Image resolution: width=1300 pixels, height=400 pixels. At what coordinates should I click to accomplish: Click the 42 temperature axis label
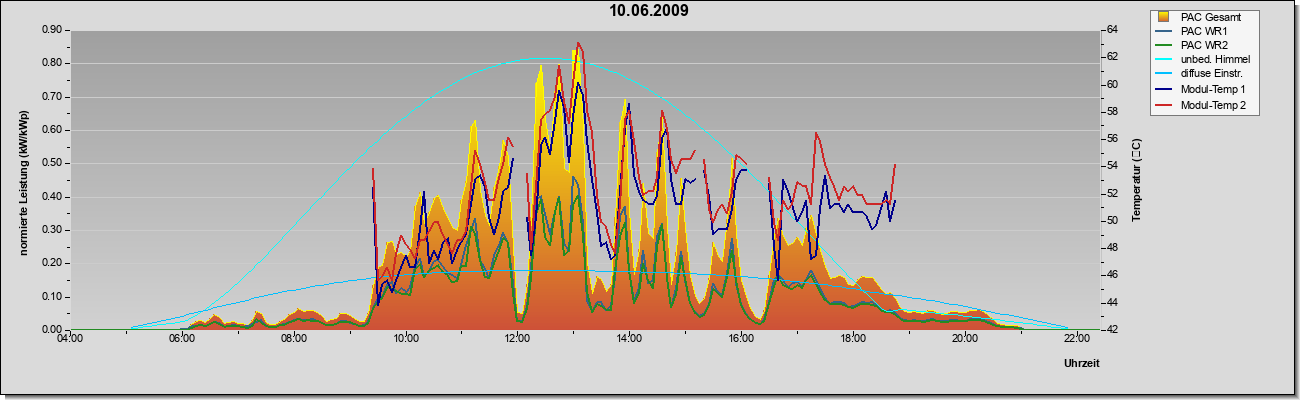1111,329
